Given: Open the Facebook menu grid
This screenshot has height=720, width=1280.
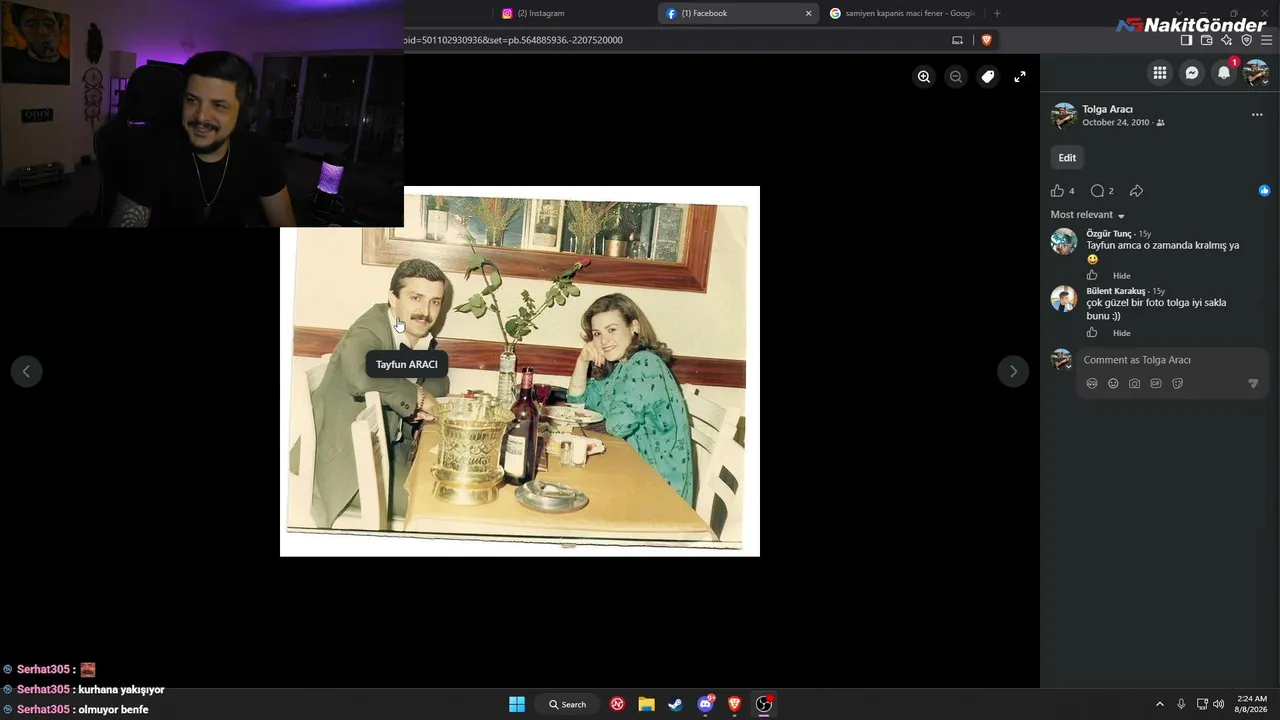Looking at the screenshot, I should [x=1160, y=72].
